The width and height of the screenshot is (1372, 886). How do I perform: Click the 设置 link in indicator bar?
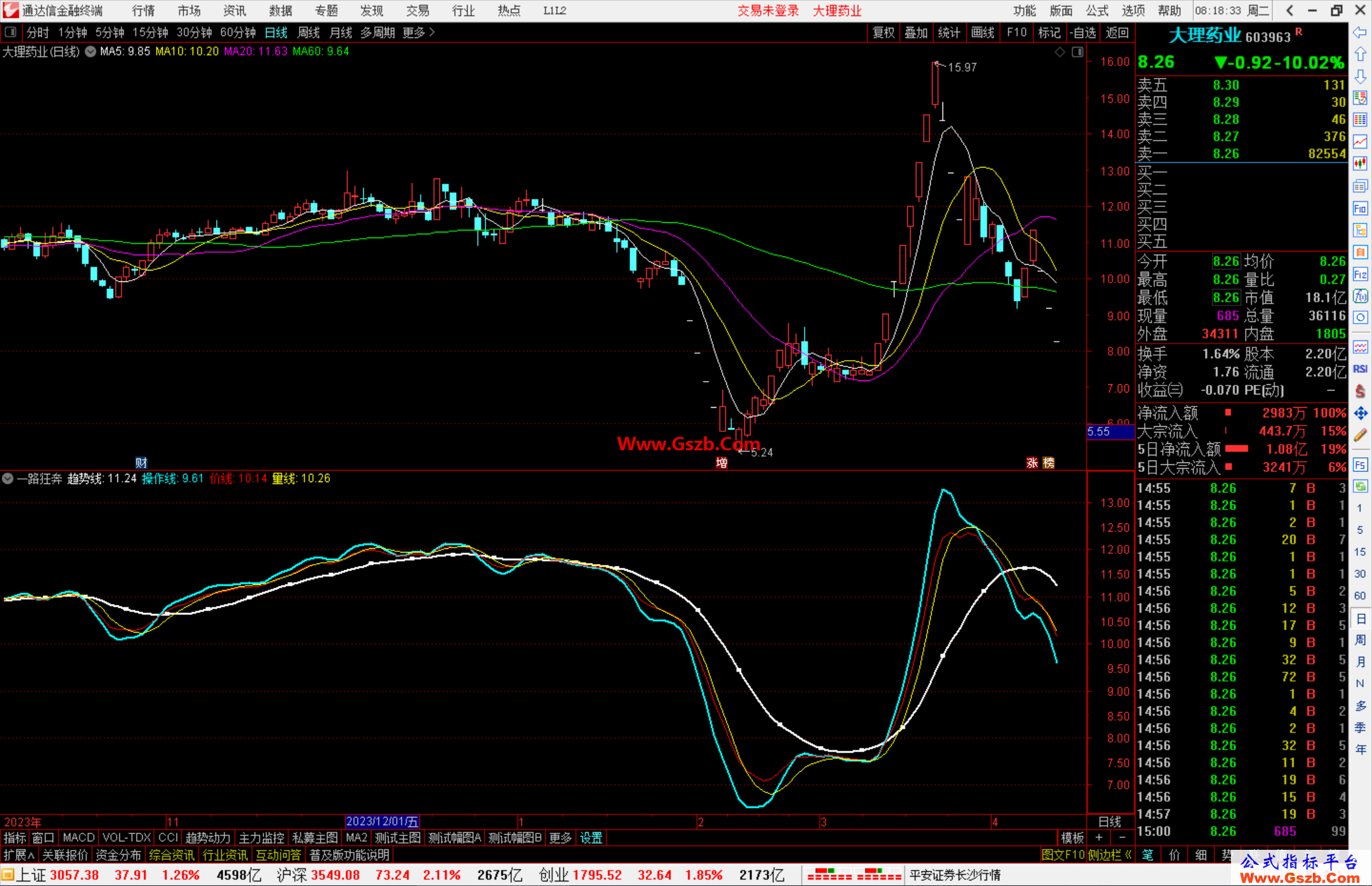[591, 838]
